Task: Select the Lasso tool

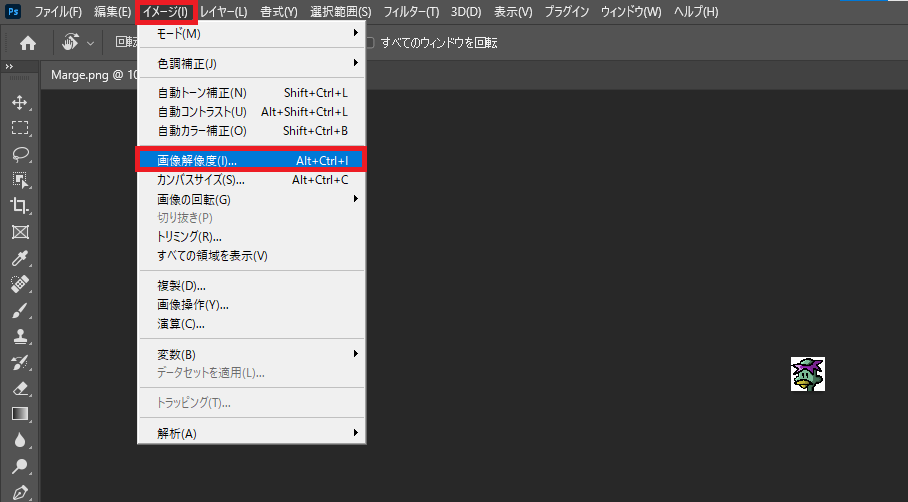Action: click(x=20, y=154)
